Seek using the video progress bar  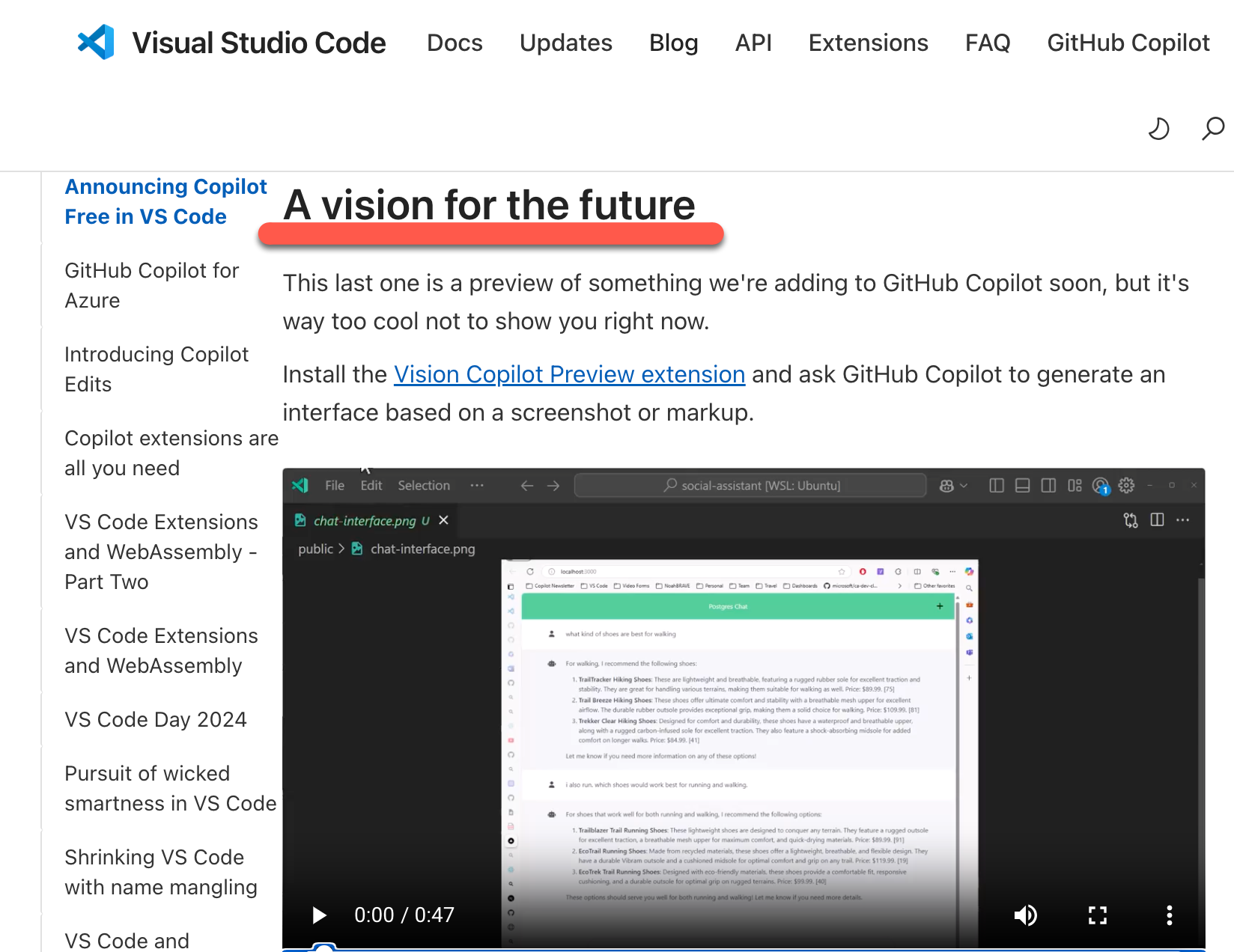pyautogui.click(x=741, y=946)
